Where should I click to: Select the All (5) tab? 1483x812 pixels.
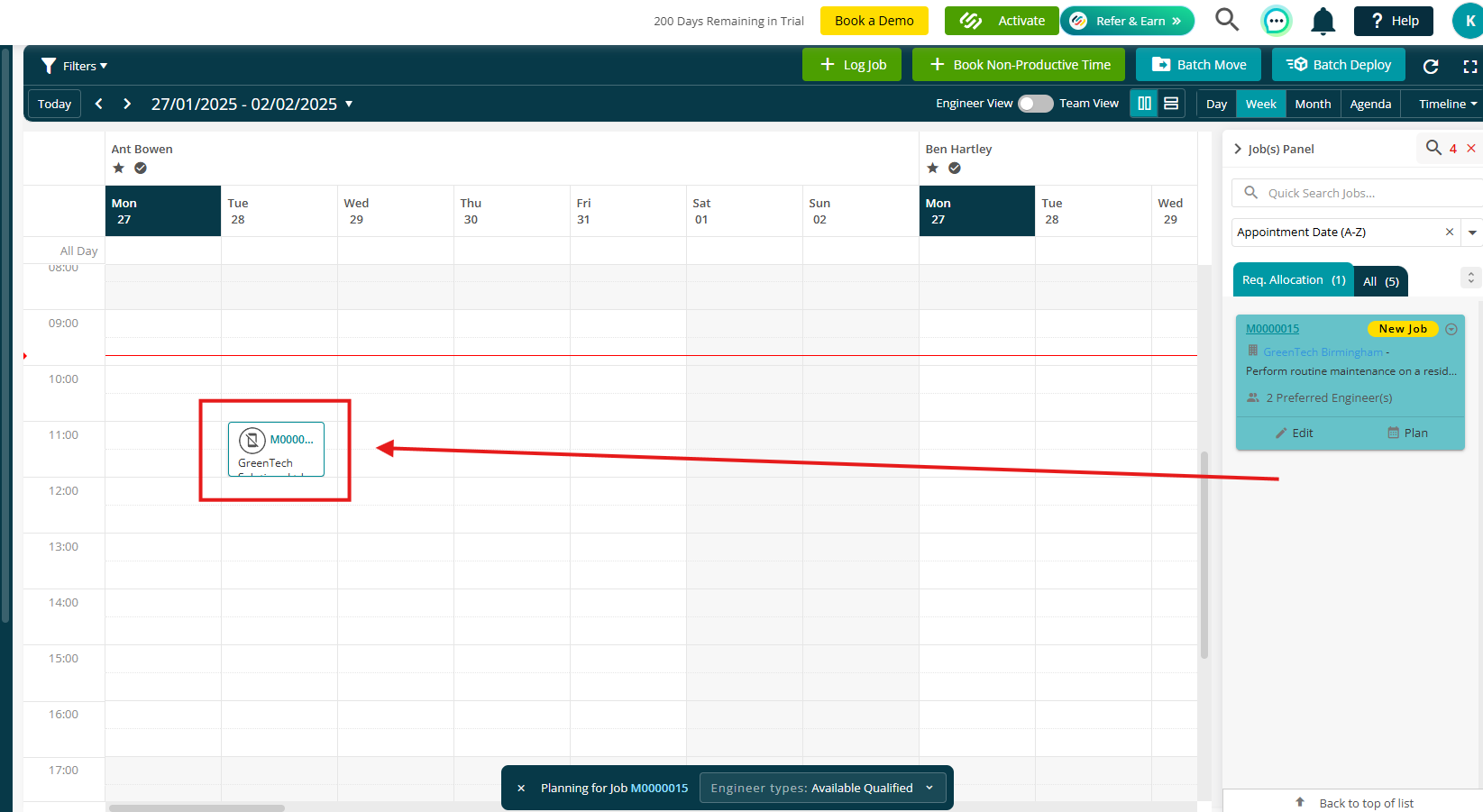[1381, 281]
